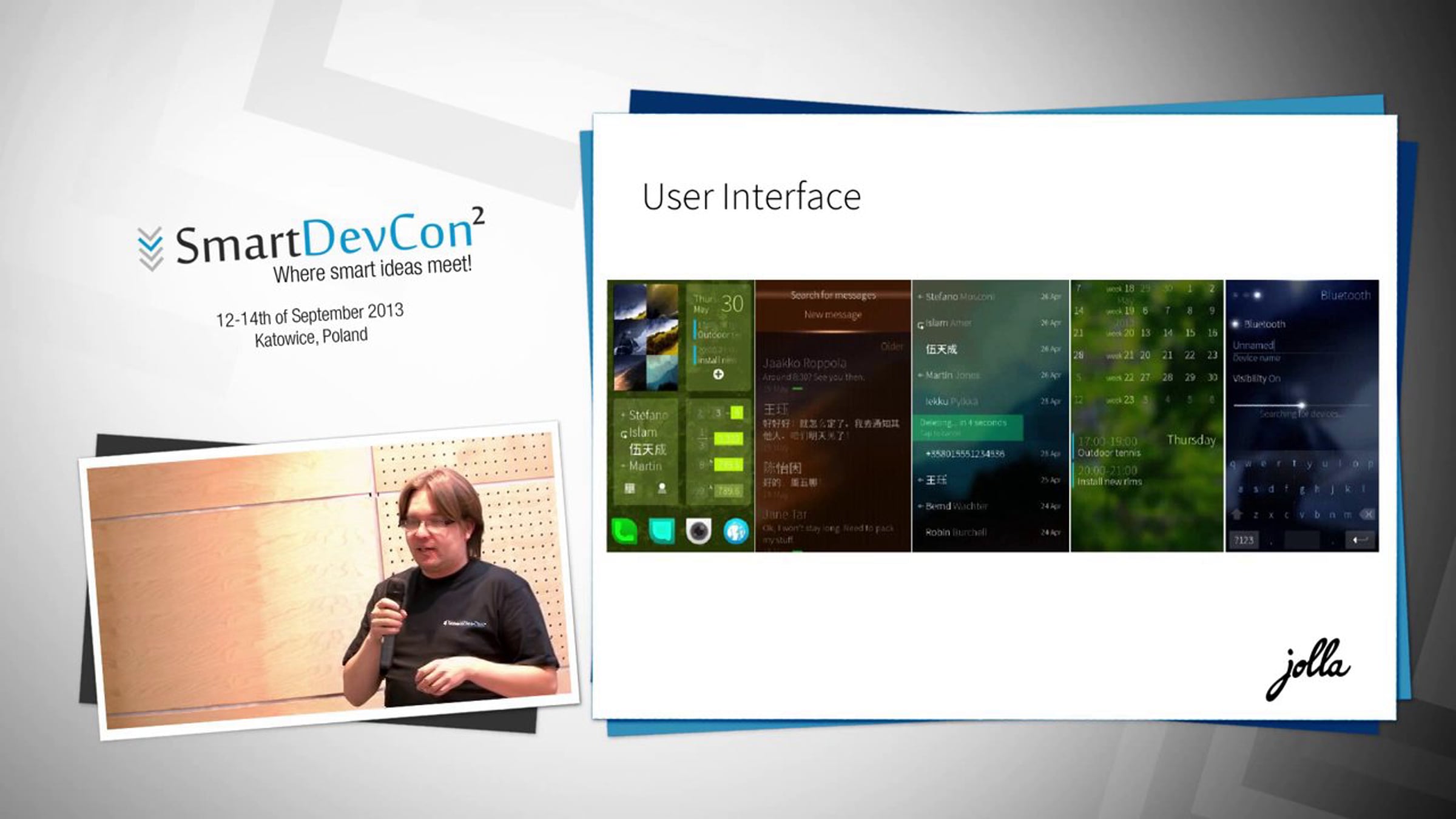The image size is (1456, 819).
Task: Launch the Camera app icon
Action: [x=699, y=531]
